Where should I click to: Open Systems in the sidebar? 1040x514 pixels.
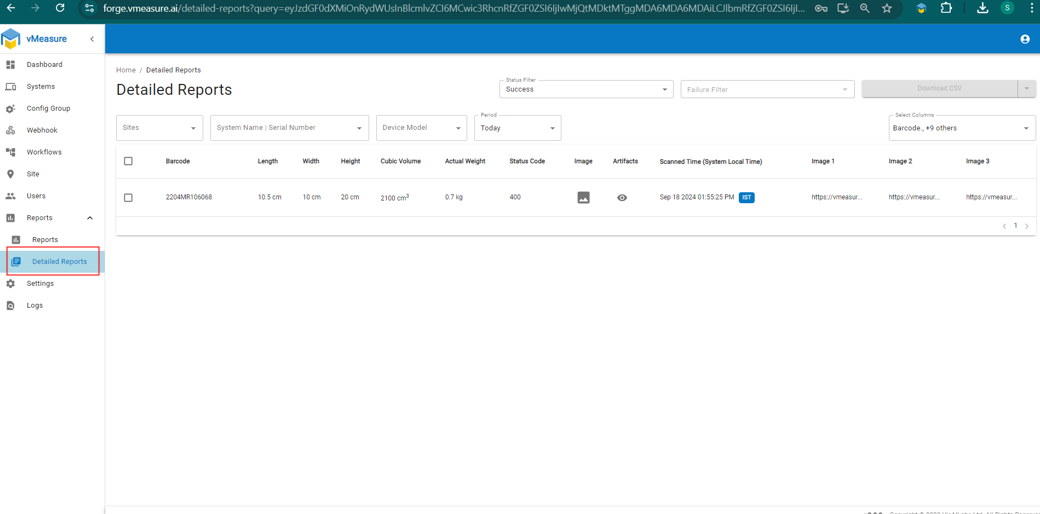40,86
